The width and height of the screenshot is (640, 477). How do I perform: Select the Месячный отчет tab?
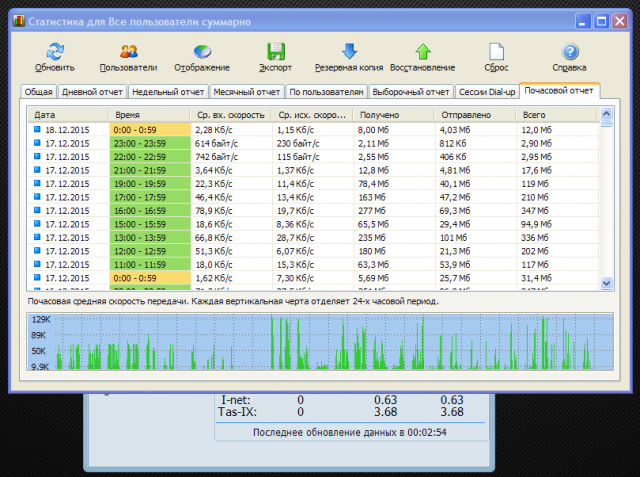(246, 92)
